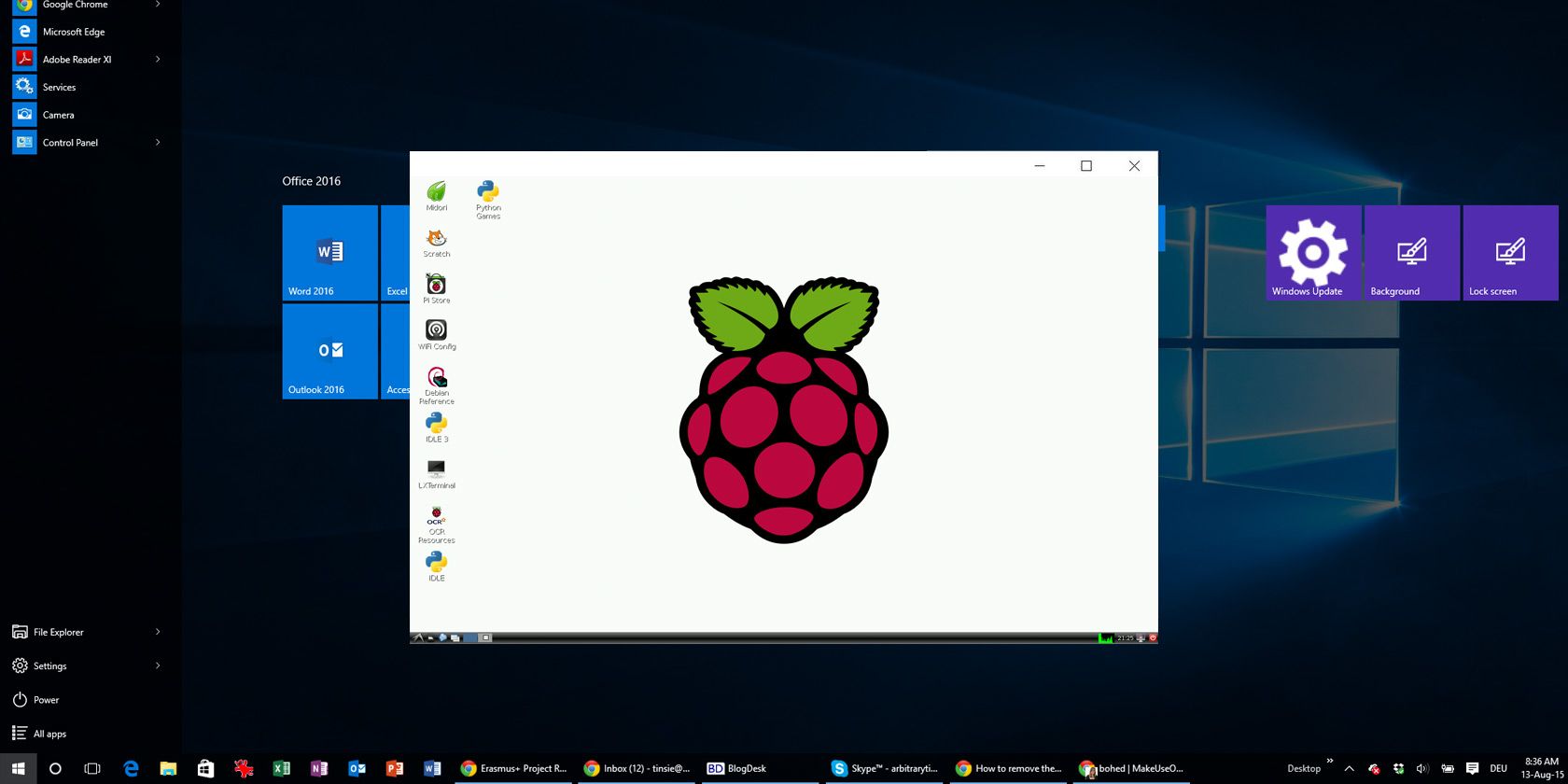
Task: Click the red shutdown icon in Pi panel
Action: pyautogui.click(x=1153, y=638)
